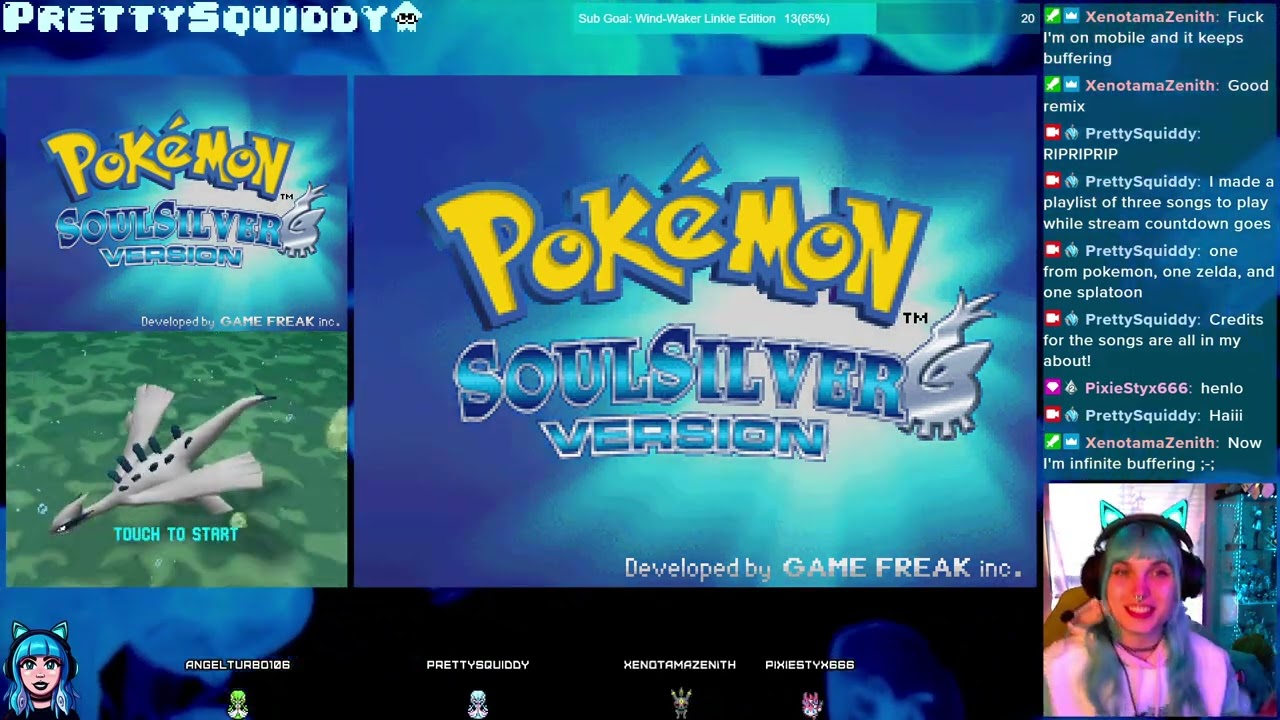
Task: Click the large Developed by GAME FREAK text
Action: point(822,568)
